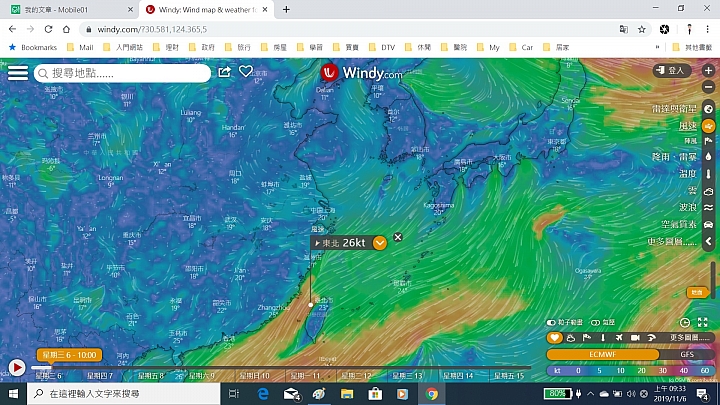Select the radar and satellite layer icon
The image size is (720, 405).
709,109
